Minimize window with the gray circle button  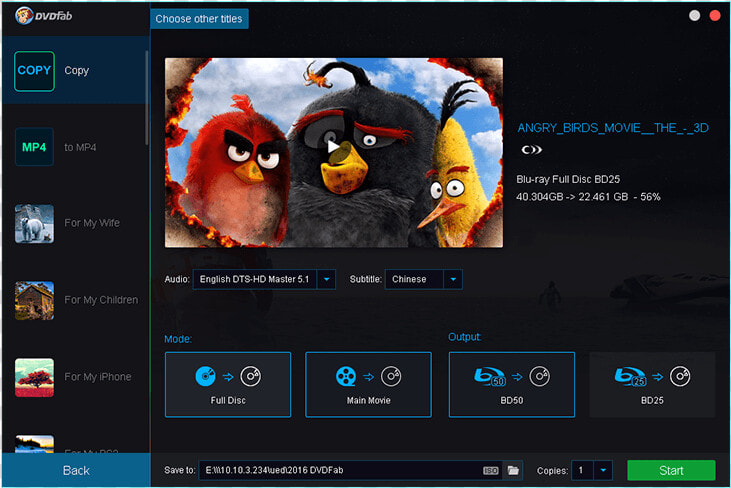tap(694, 15)
